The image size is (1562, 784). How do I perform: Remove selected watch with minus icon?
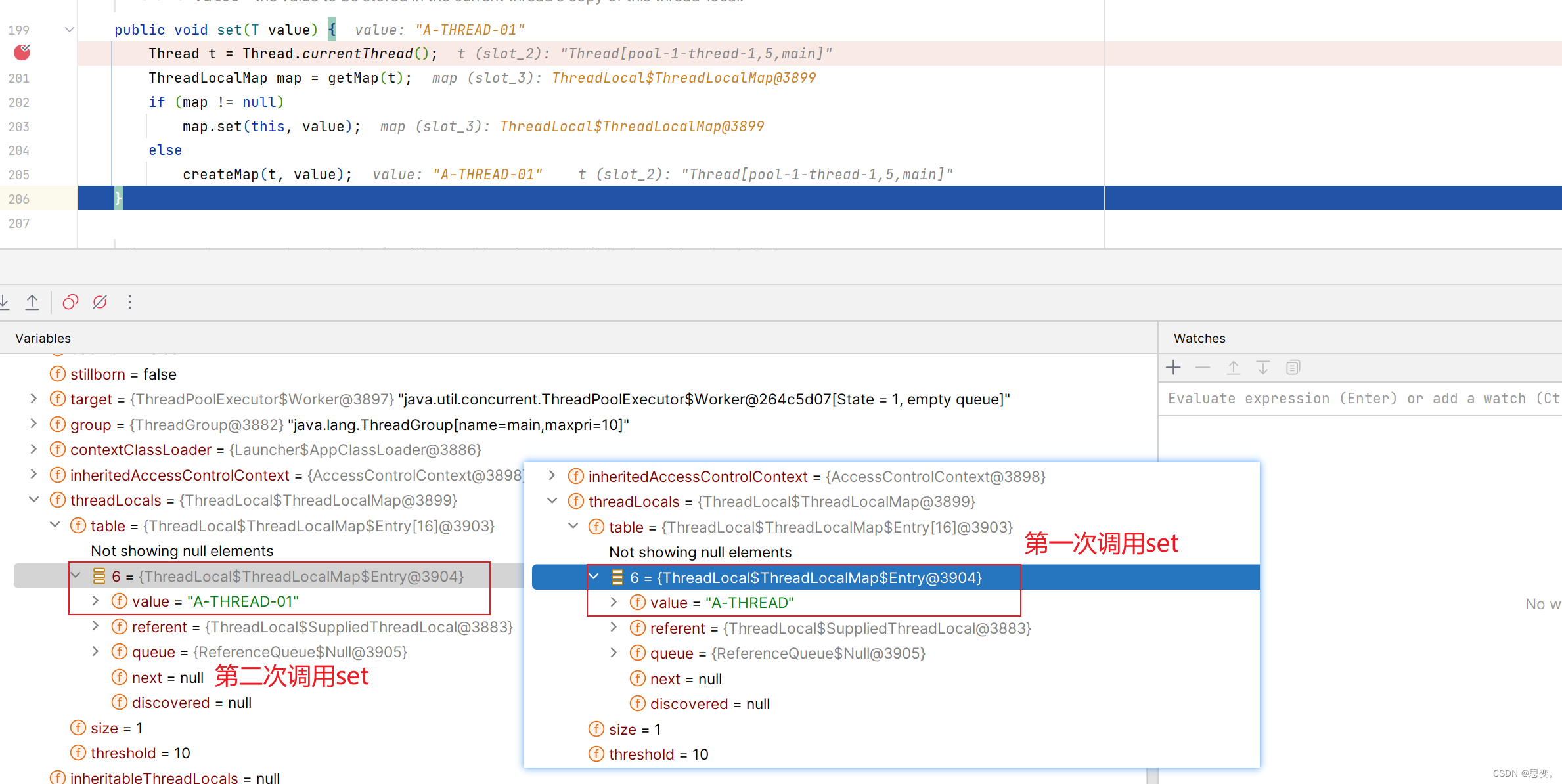(1203, 368)
